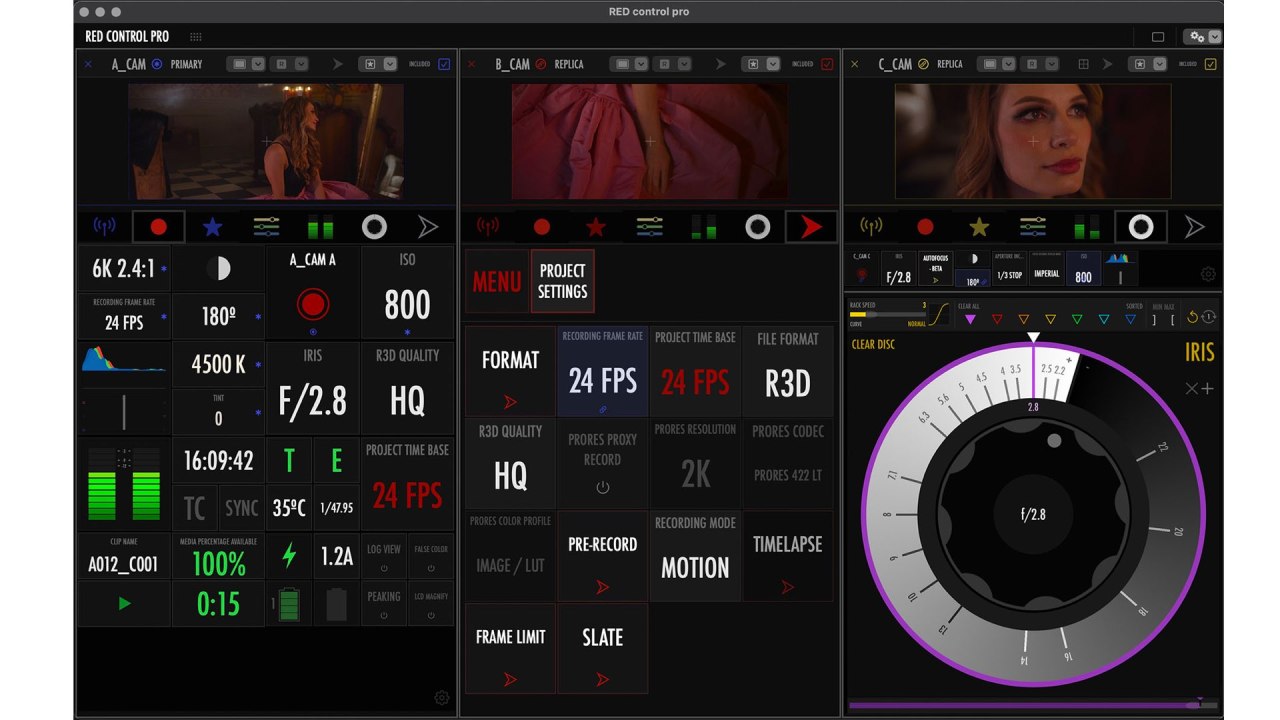Image resolution: width=1280 pixels, height=720 pixels.
Task: Open A_CAM lens ring tab
Action: [374, 227]
